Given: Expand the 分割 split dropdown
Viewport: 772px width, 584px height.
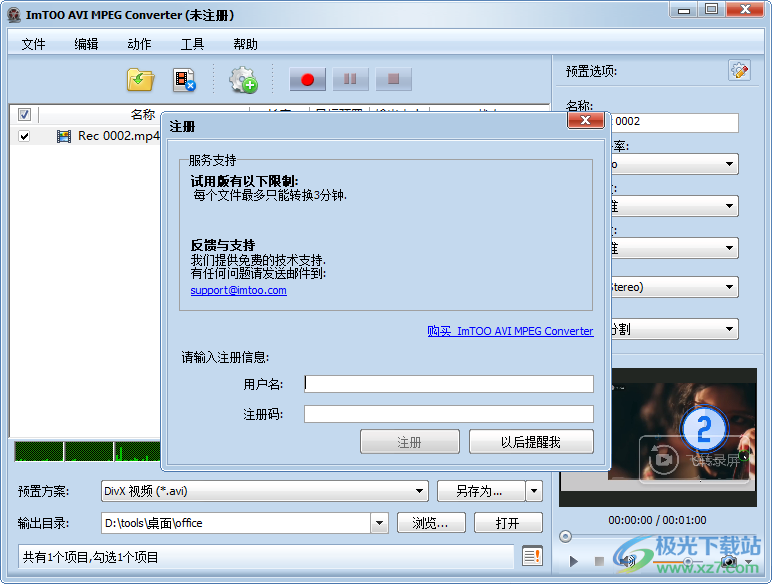Looking at the screenshot, I should point(729,329).
